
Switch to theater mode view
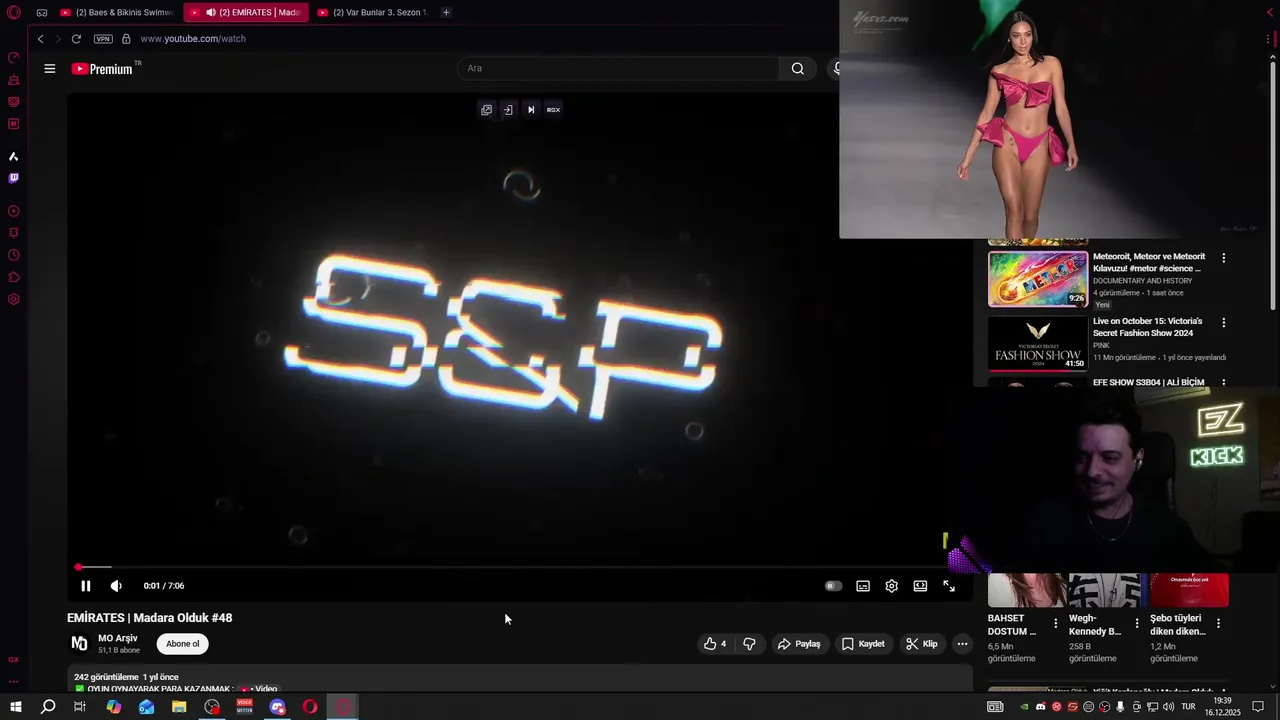click(x=920, y=586)
